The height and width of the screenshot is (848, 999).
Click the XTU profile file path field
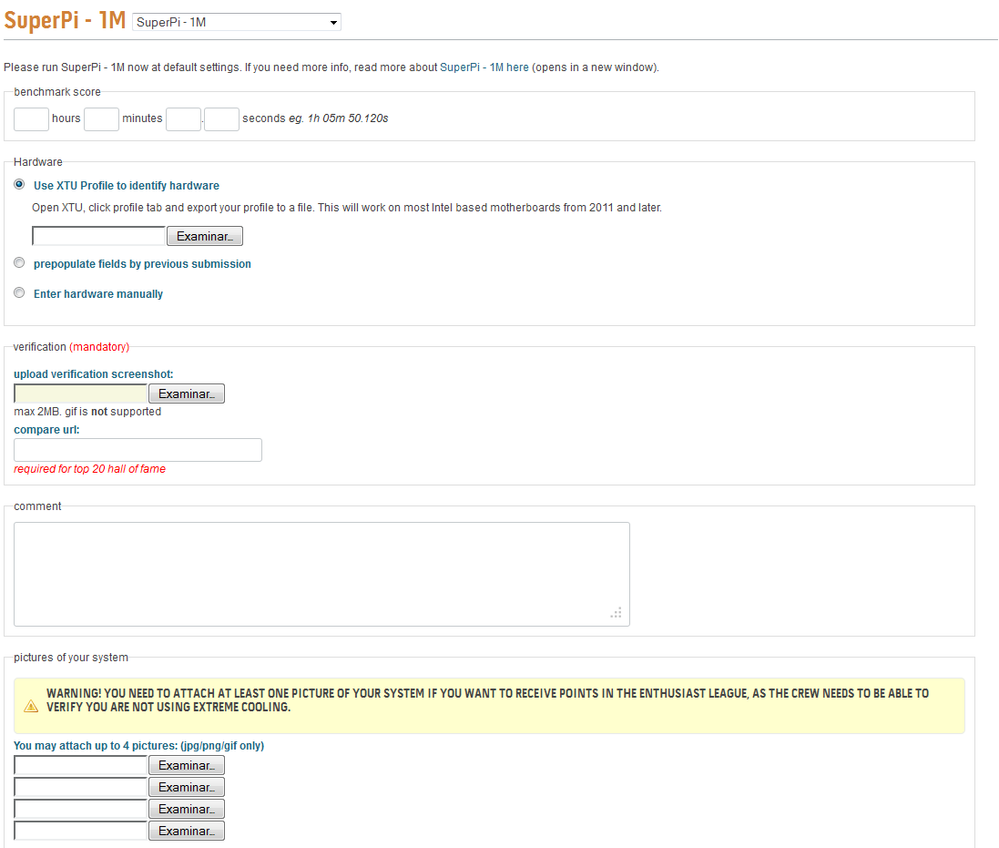coord(99,236)
